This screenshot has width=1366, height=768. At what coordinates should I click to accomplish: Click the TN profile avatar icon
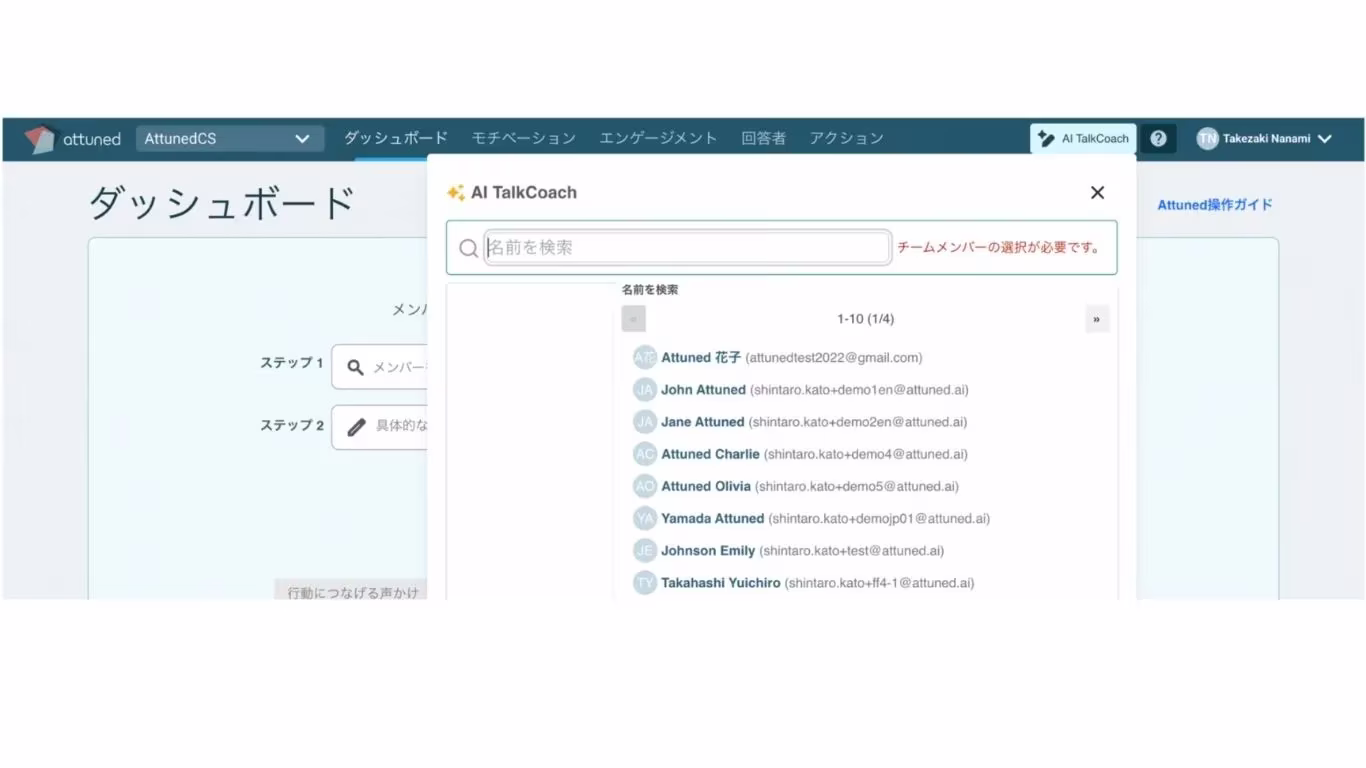1206,139
